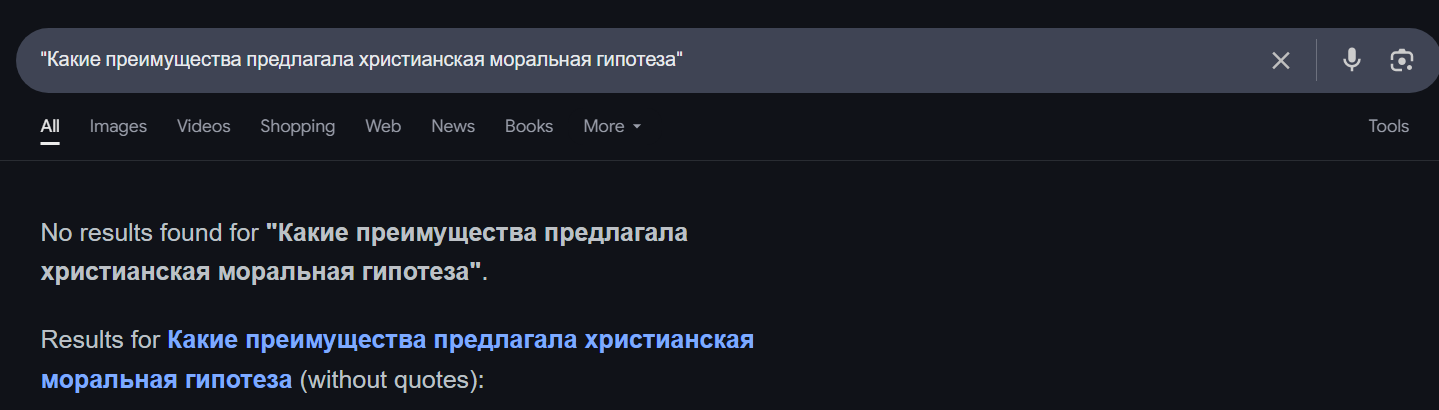Click the bold quoted phrase in the no-results message

364,252
